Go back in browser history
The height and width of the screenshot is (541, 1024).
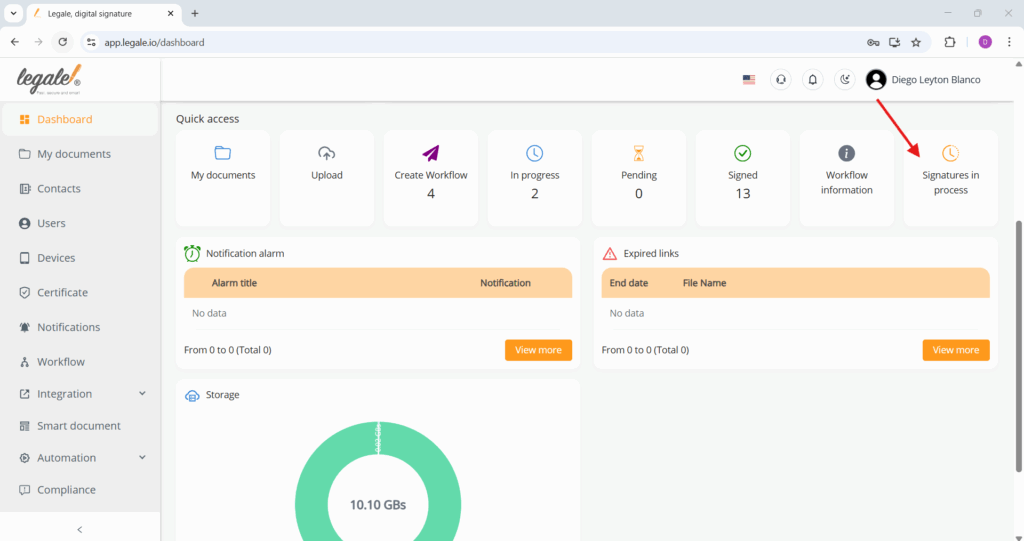pyautogui.click(x=15, y=42)
